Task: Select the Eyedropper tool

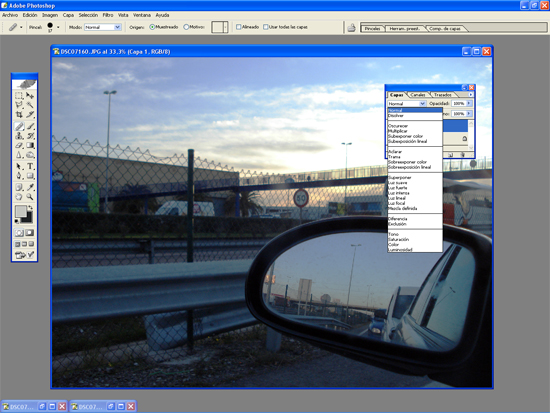Action: [30, 187]
